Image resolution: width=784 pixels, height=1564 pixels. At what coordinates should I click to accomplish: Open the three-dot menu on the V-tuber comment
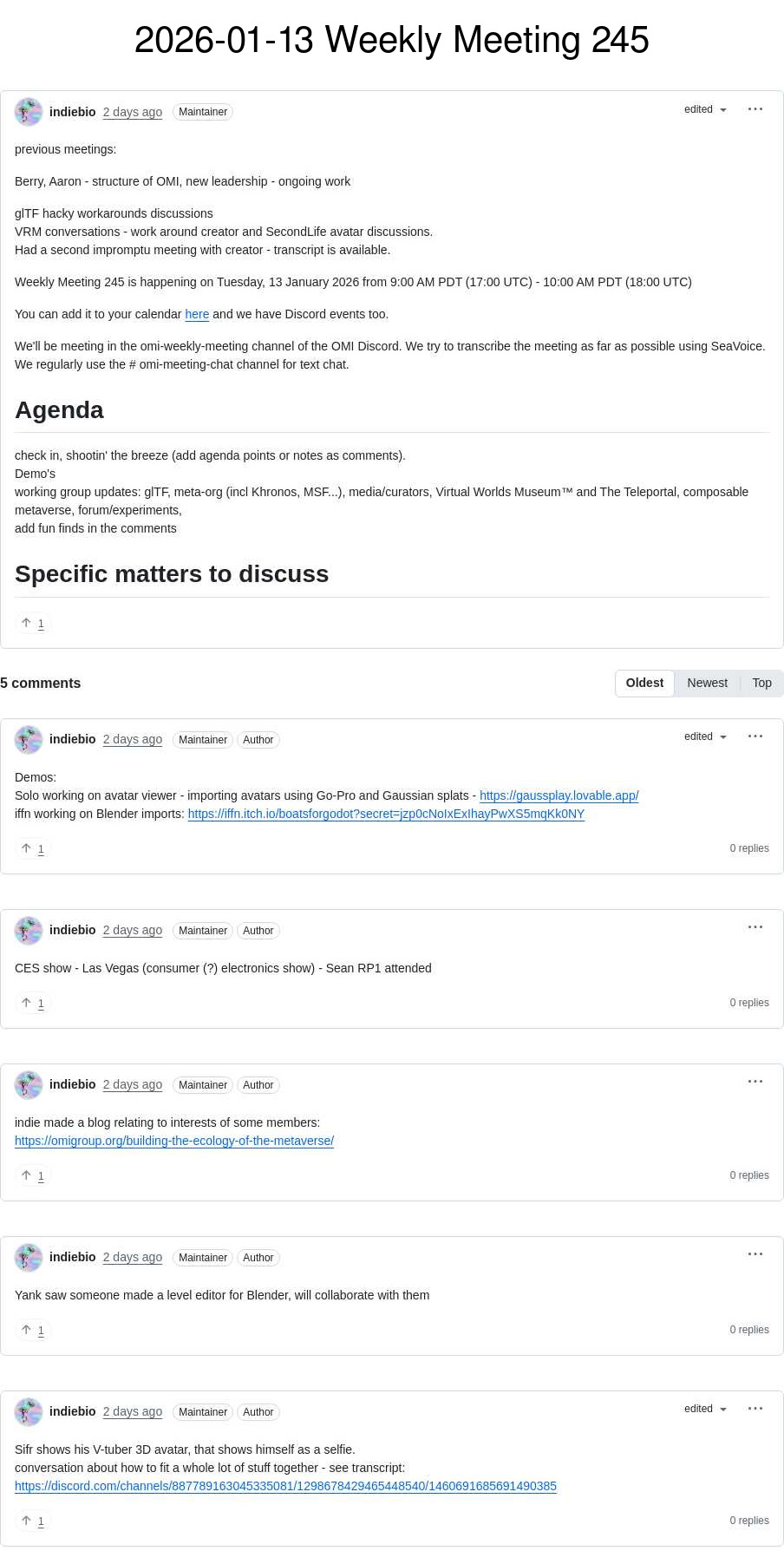(x=755, y=1409)
